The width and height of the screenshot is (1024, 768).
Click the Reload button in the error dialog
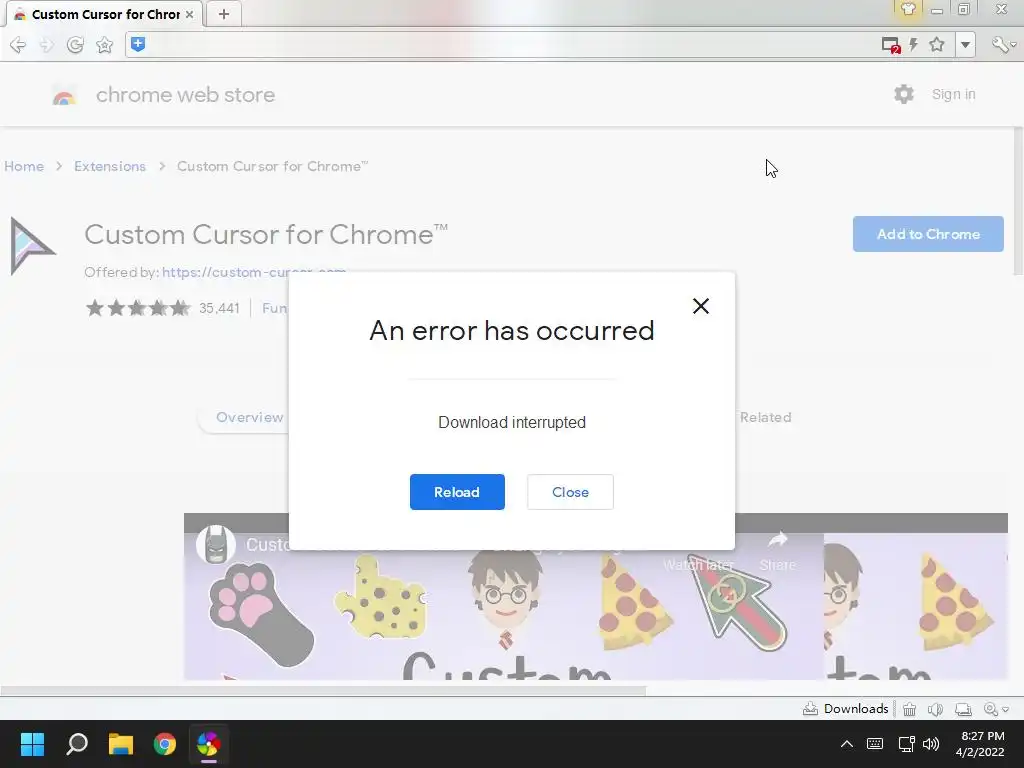(x=457, y=492)
